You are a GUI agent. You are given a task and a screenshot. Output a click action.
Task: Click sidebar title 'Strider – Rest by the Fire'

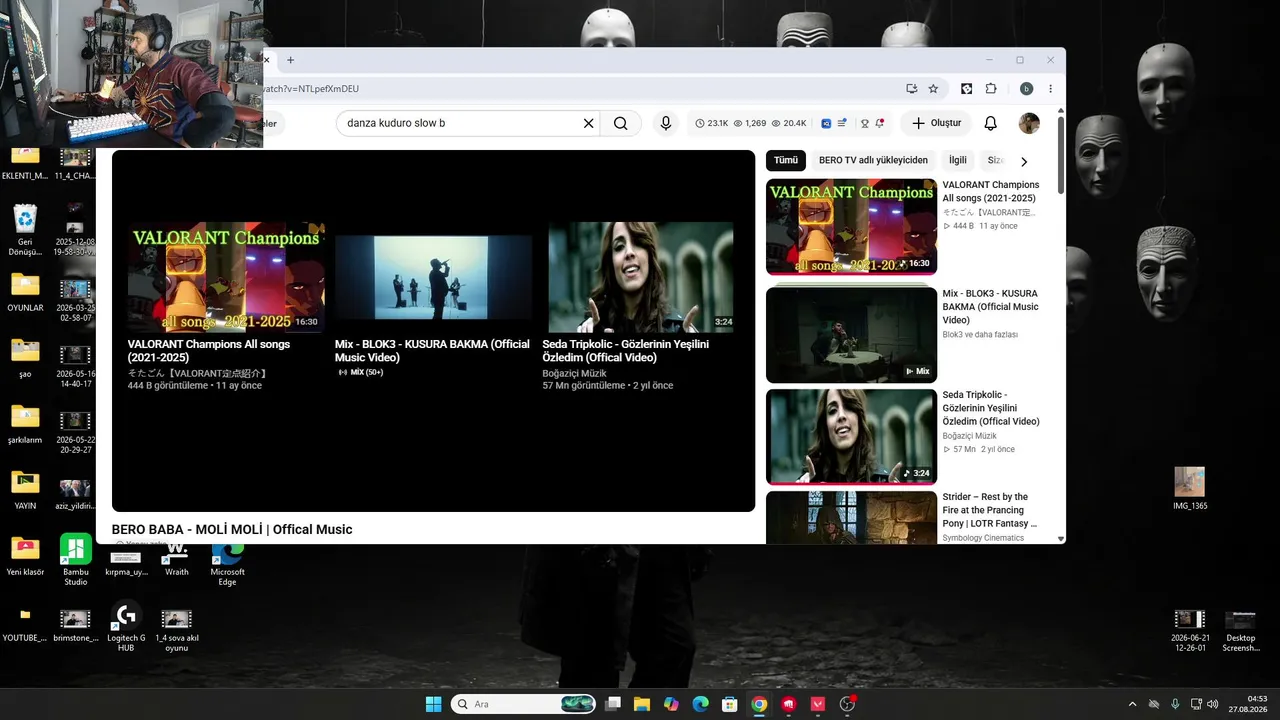coord(990,510)
